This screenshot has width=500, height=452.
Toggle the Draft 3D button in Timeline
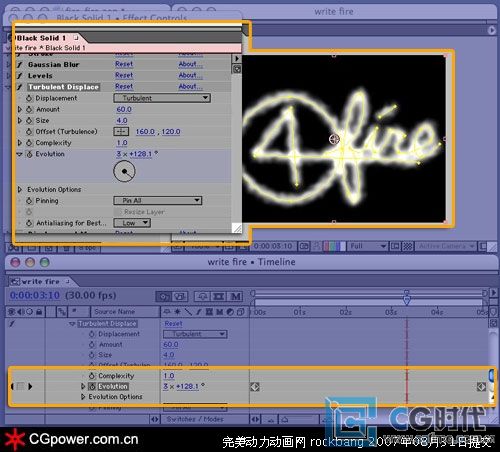coord(180,296)
